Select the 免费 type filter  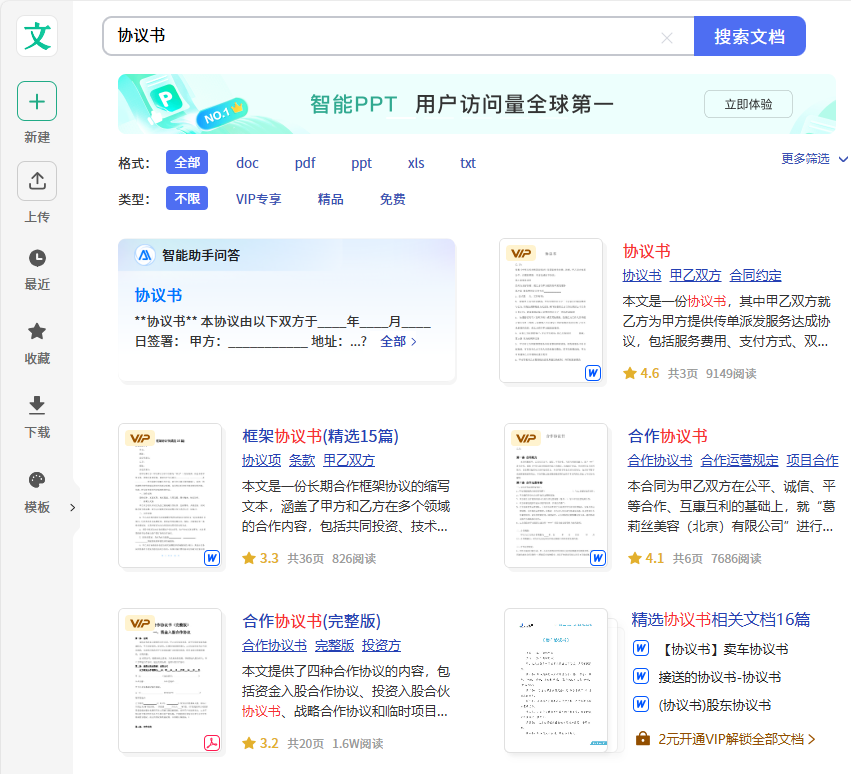(x=393, y=199)
